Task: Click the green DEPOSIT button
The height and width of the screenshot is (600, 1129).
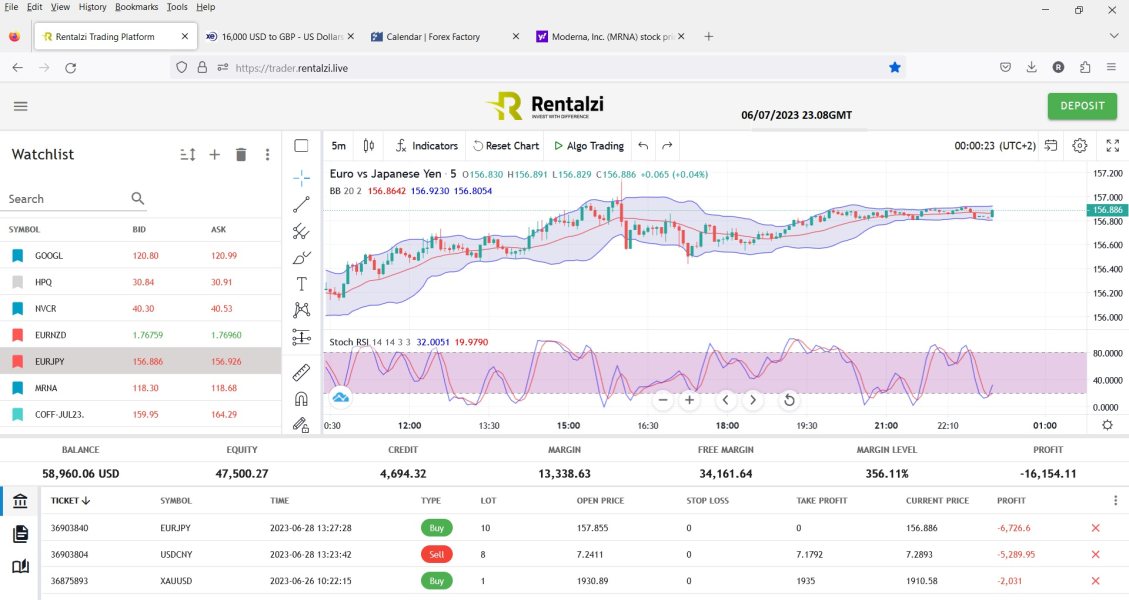Action: click(x=1082, y=106)
